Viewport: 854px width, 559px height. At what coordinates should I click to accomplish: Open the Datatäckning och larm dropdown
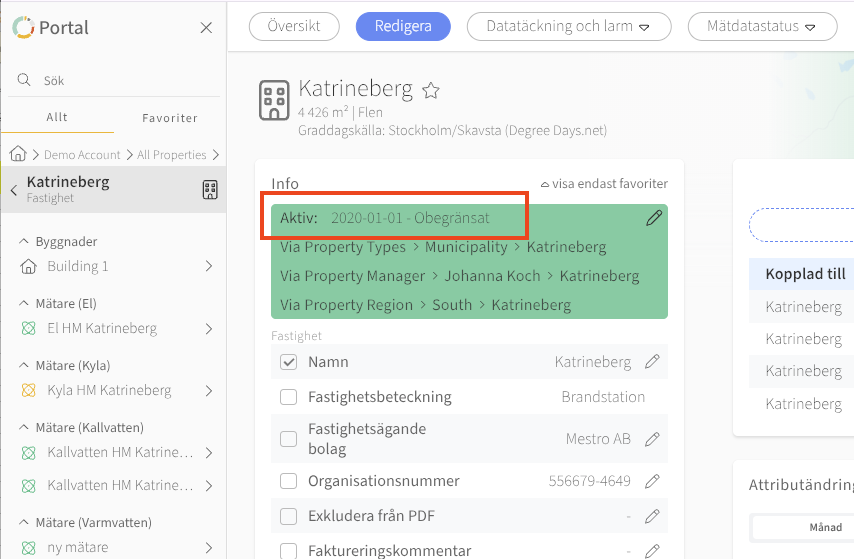click(569, 27)
